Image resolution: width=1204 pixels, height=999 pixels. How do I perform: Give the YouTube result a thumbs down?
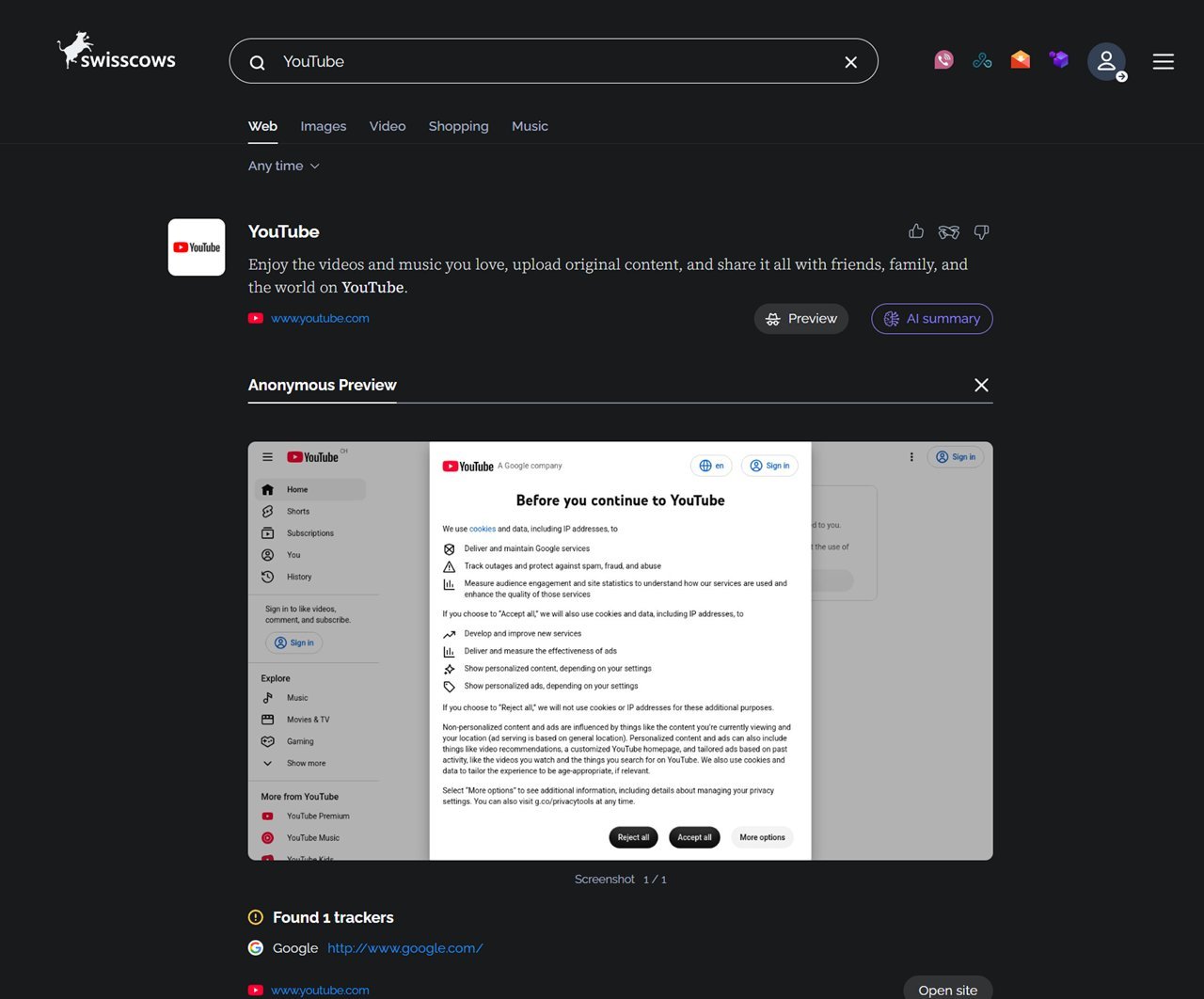[981, 231]
